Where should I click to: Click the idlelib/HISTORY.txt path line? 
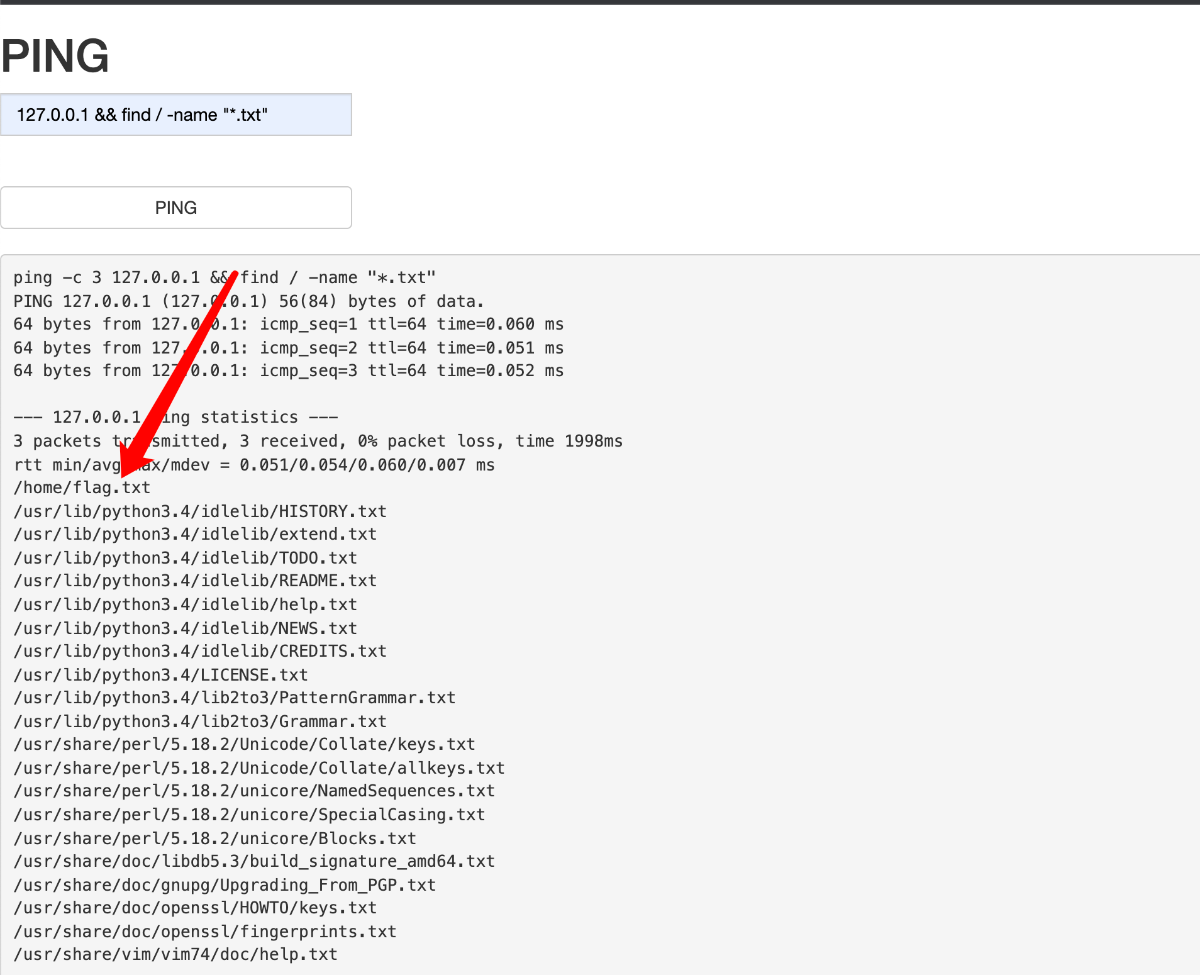tap(200, 511)
